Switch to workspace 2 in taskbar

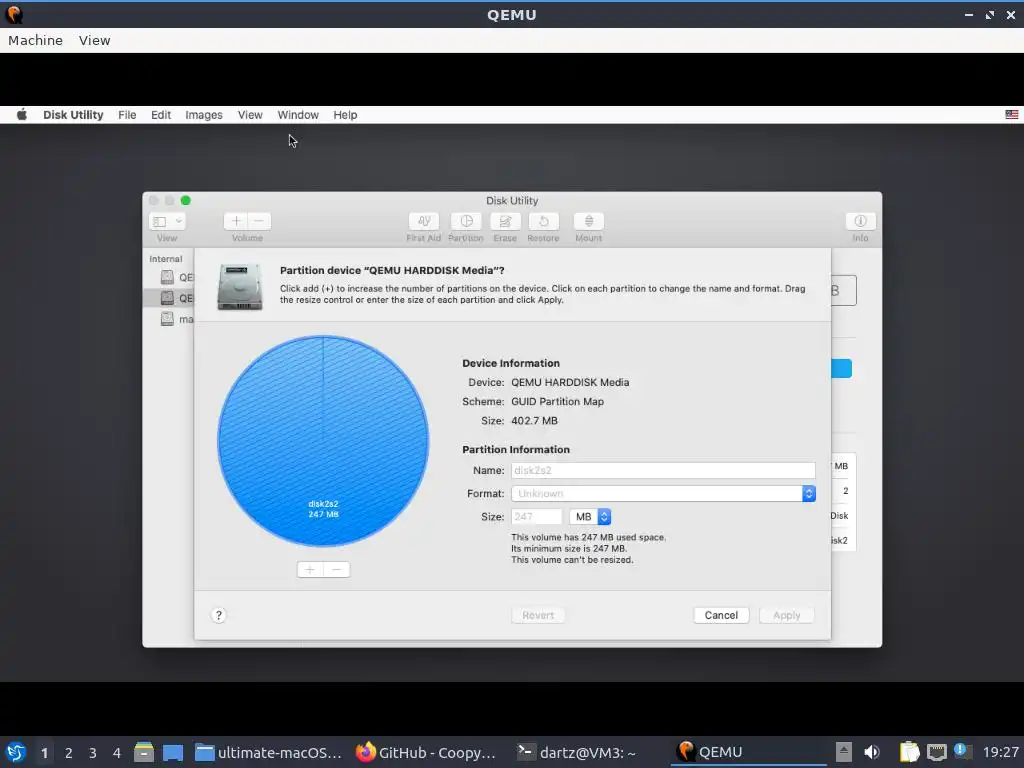tap(69, 753)
